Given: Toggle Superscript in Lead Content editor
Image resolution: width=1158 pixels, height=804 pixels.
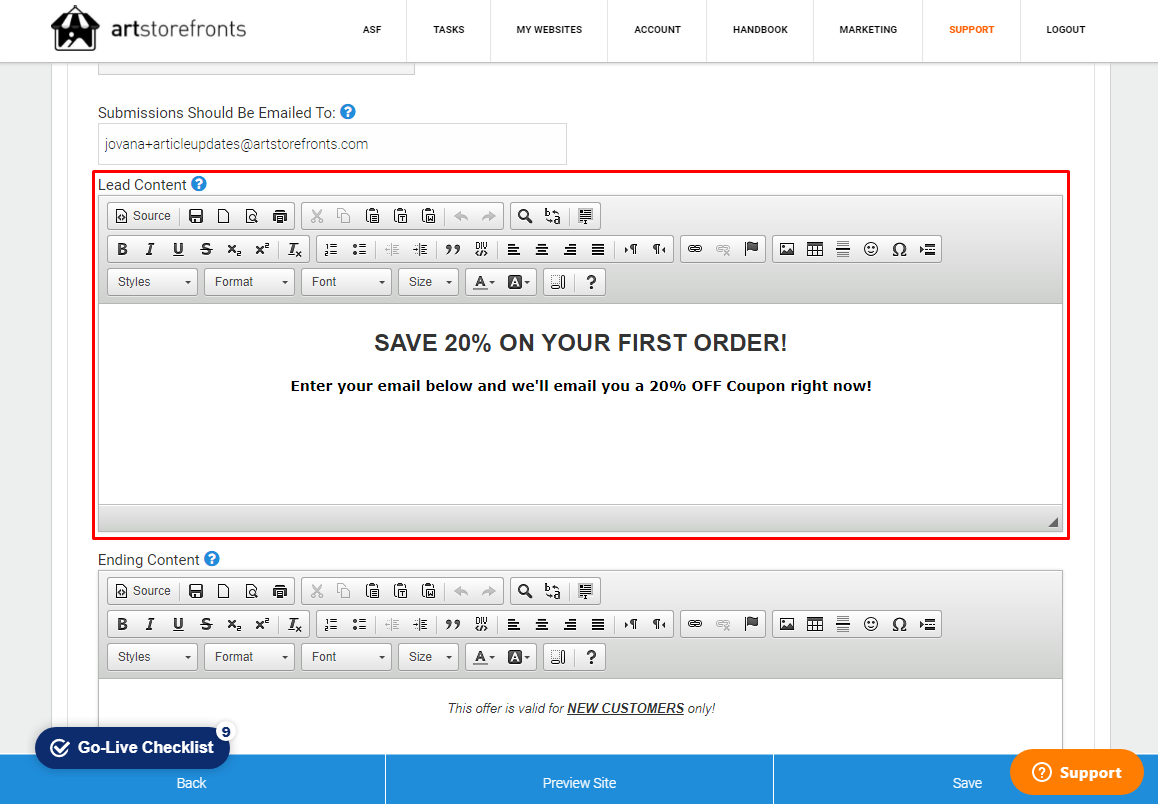Looking at the screenshot, I should click(x=262, y=249).
